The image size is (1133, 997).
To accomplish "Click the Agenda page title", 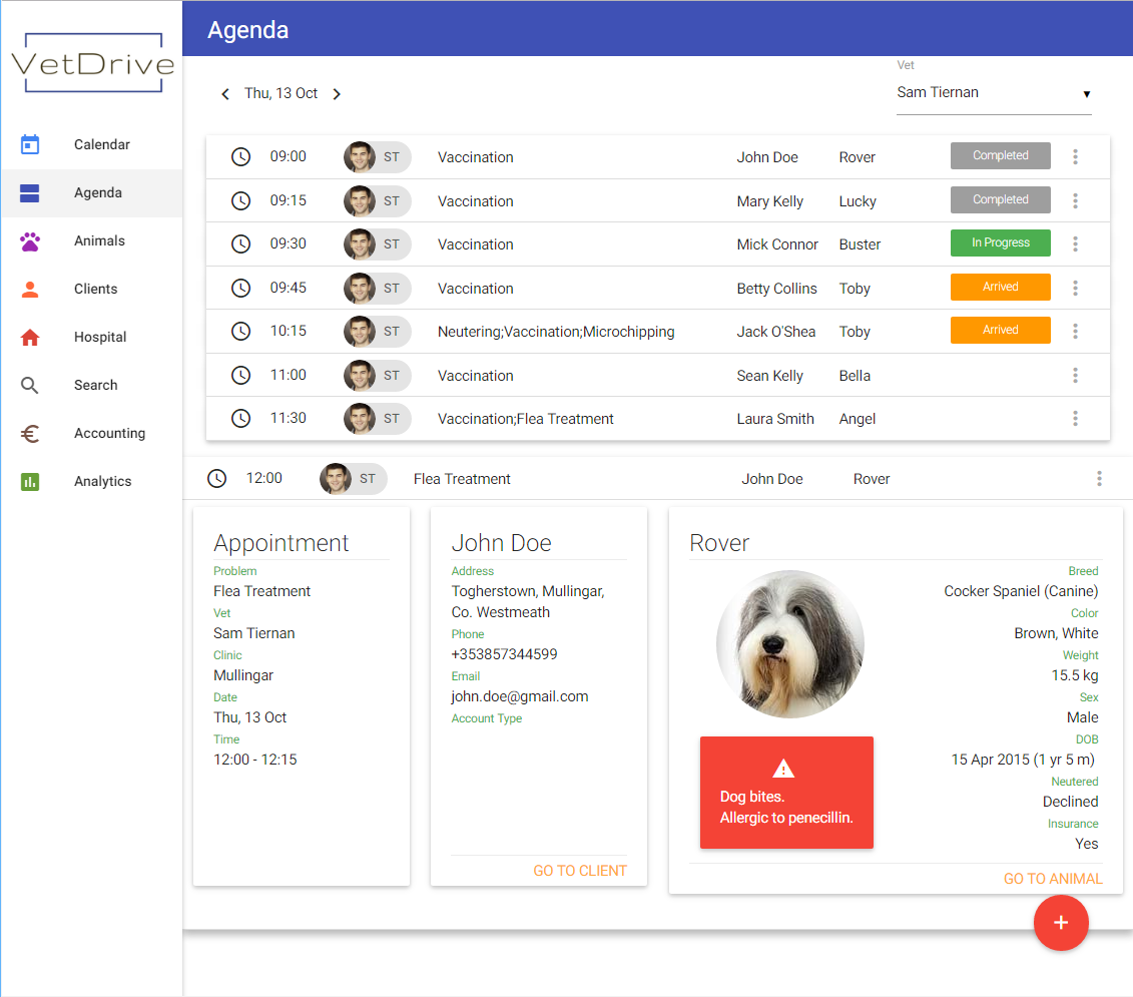I will (x=248, y=30).
